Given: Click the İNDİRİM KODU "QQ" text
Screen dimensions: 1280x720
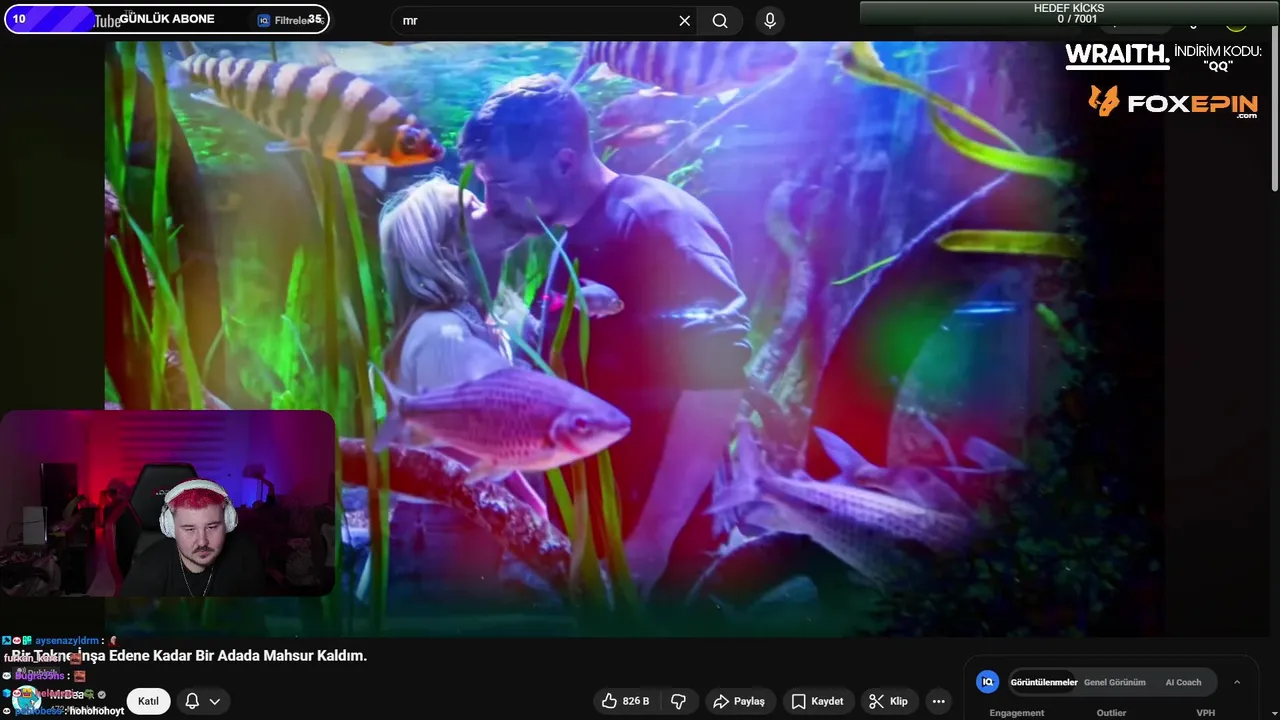Looking at the screenshot, I should pos(1217,58).
